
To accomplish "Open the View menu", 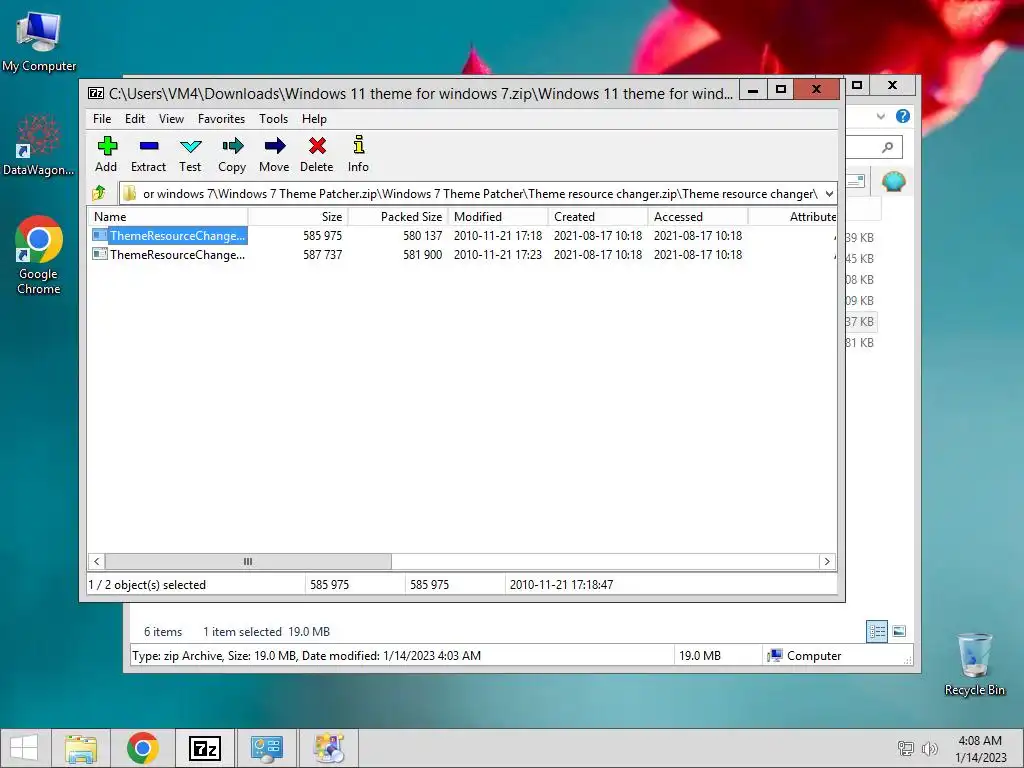I will click(171, 119).
